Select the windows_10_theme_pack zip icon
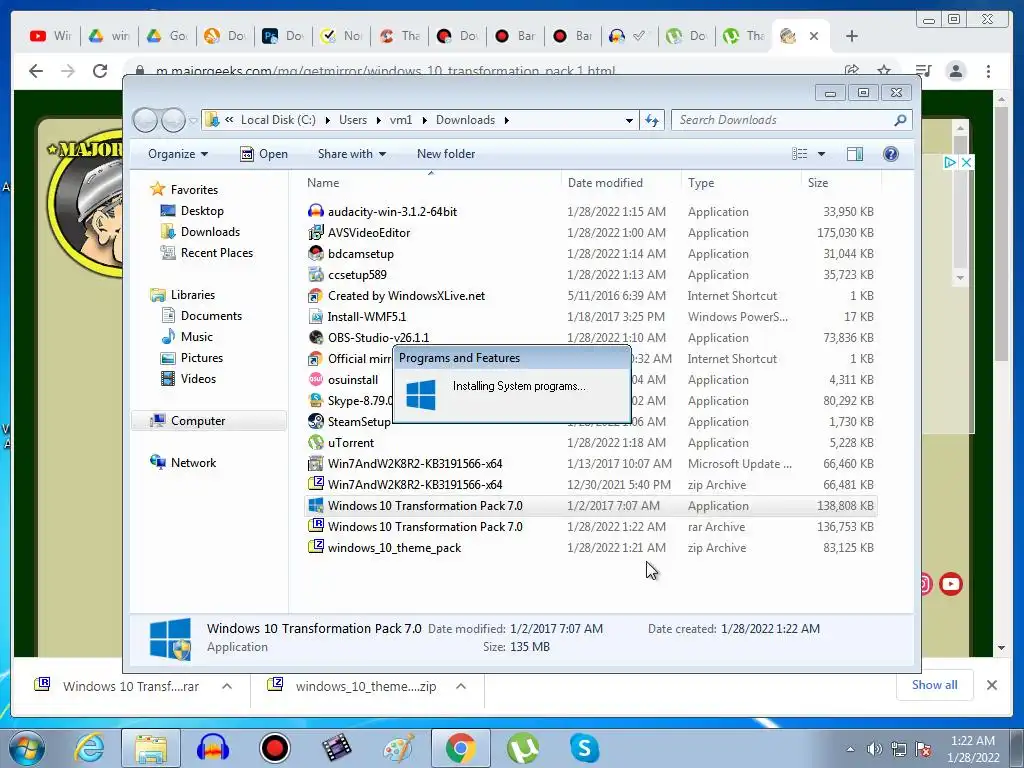 [315, 547]
